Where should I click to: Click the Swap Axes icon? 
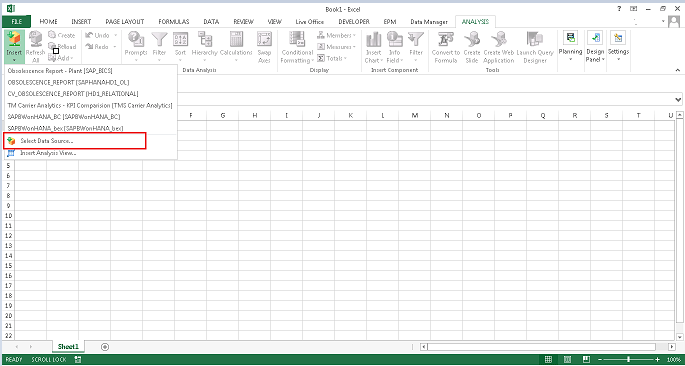[x=264, y=39]
